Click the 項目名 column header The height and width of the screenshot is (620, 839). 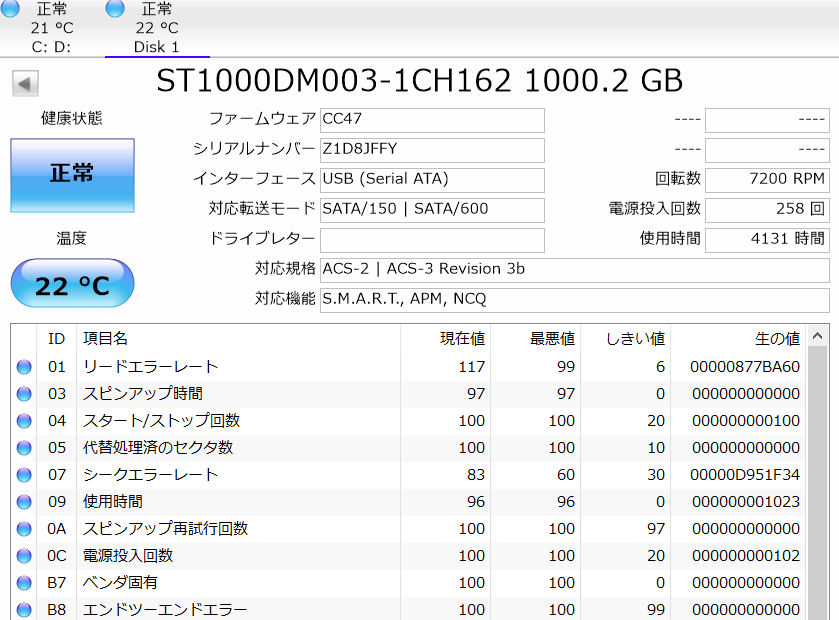(x=105, y=339)
